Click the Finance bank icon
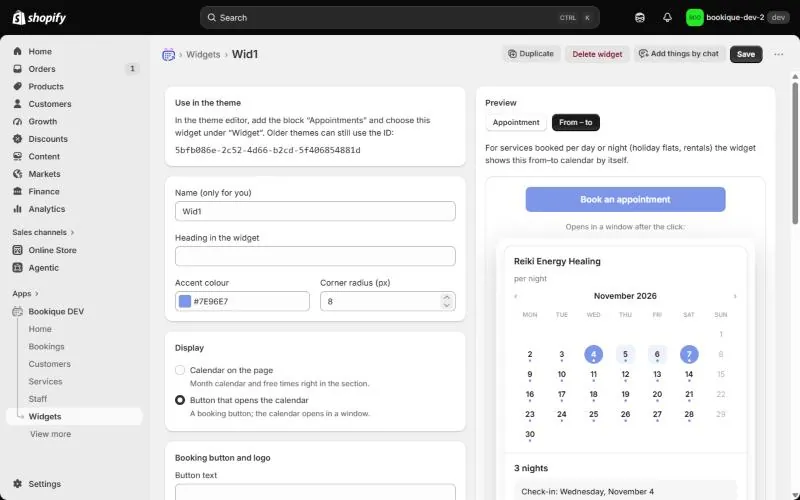 click(x=17, y=191)
